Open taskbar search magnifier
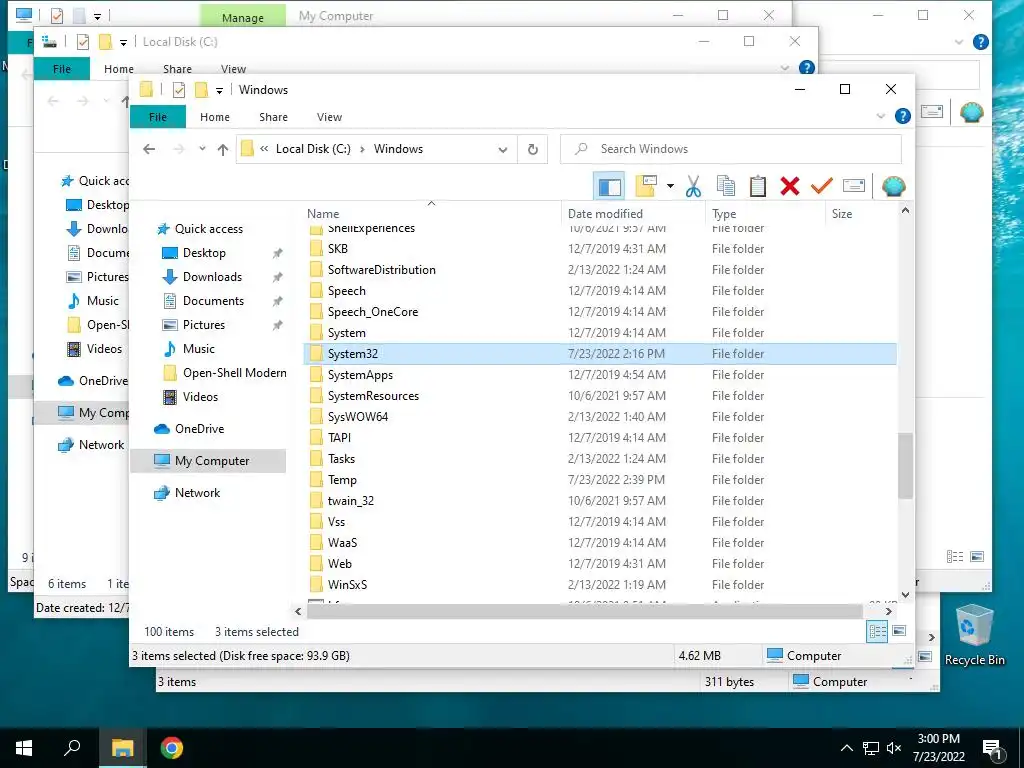The image size is (1024, 768). (x=72, y=748)
